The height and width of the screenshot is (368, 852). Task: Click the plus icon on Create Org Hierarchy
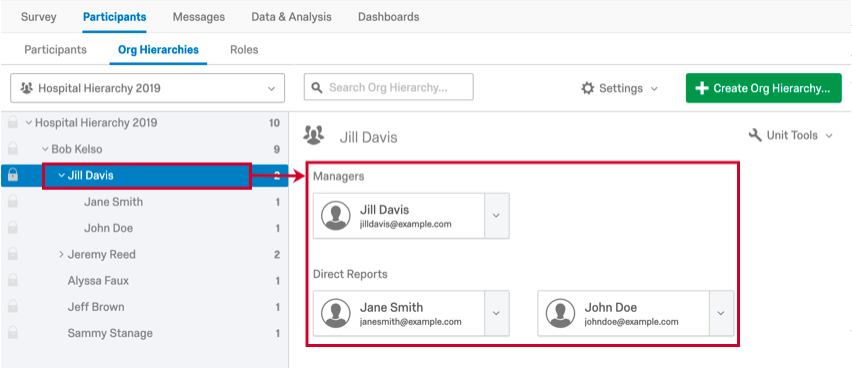pos(701,88)
